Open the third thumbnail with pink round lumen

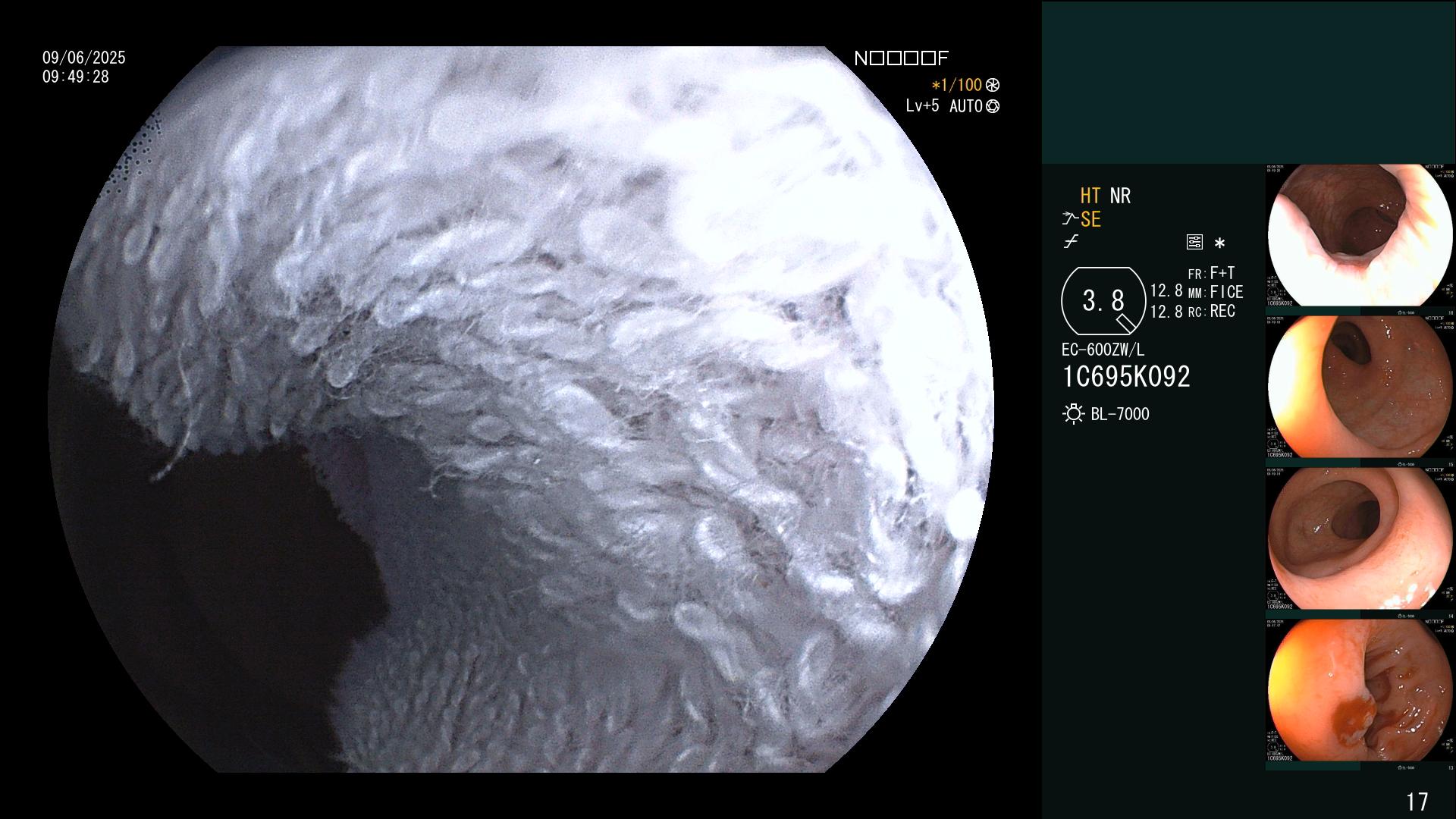(x=1360, y=538)
